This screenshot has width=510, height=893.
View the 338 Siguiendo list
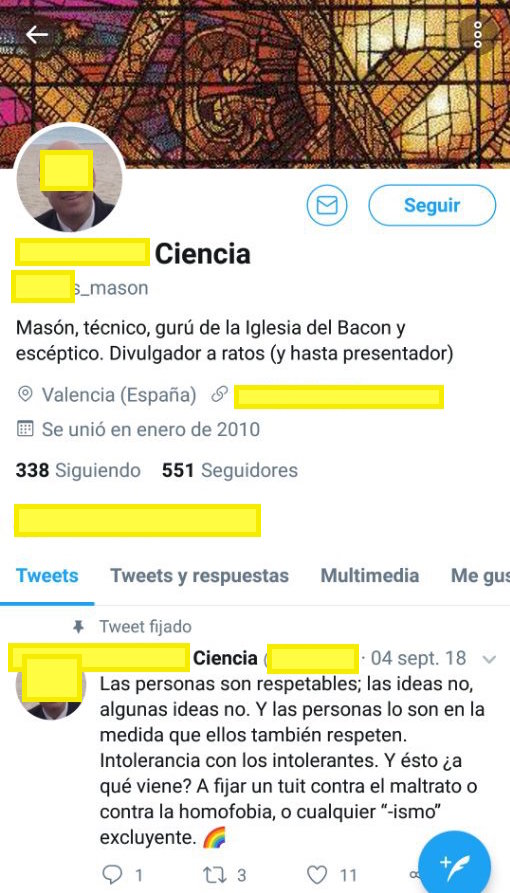pyautogui.click(x=78, y=470)
